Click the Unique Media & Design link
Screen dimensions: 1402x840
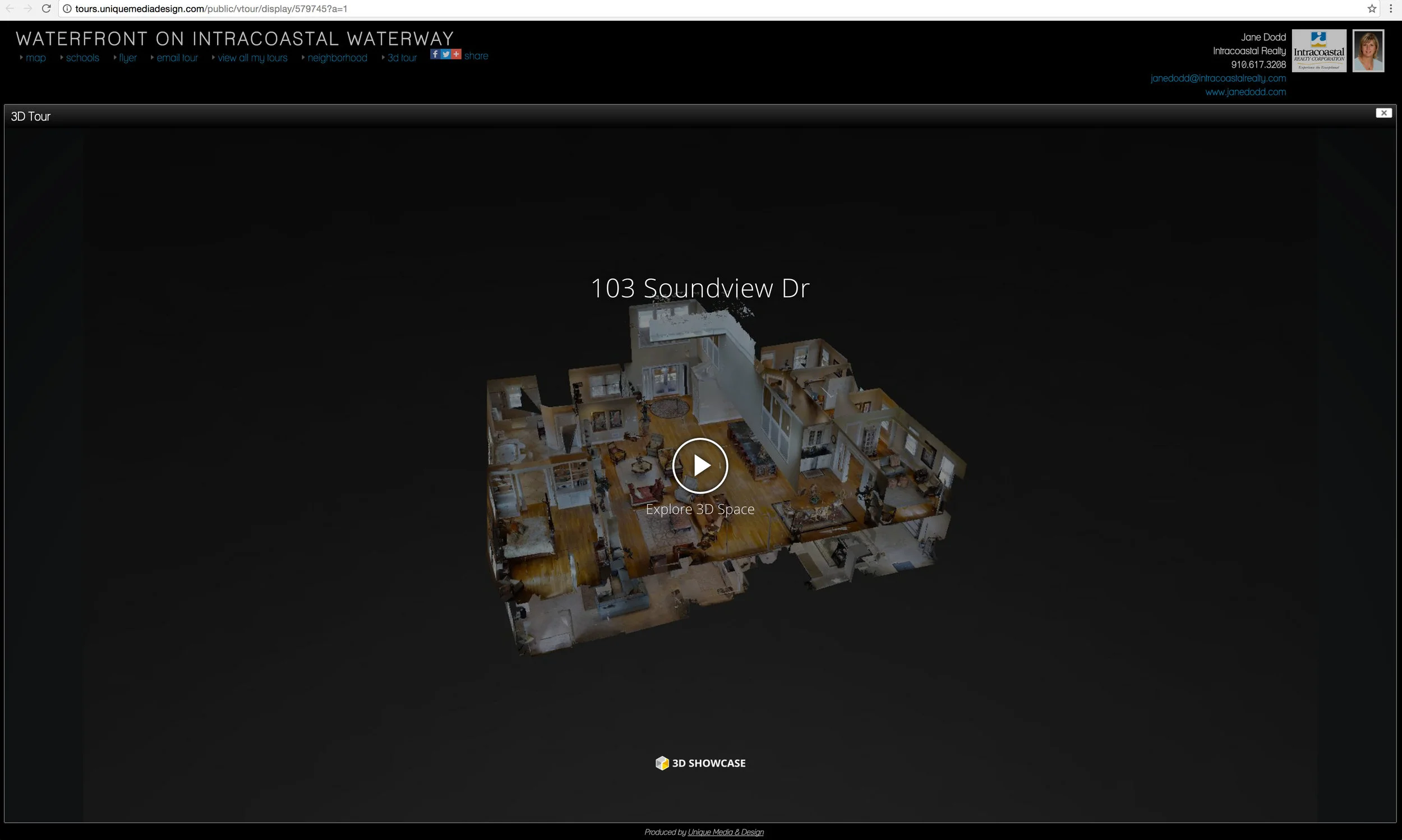coord(725,832)
